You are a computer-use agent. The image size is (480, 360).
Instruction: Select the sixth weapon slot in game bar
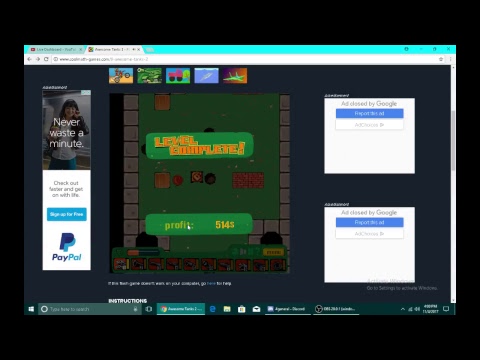pyautogui.click(x=208, y=264)
